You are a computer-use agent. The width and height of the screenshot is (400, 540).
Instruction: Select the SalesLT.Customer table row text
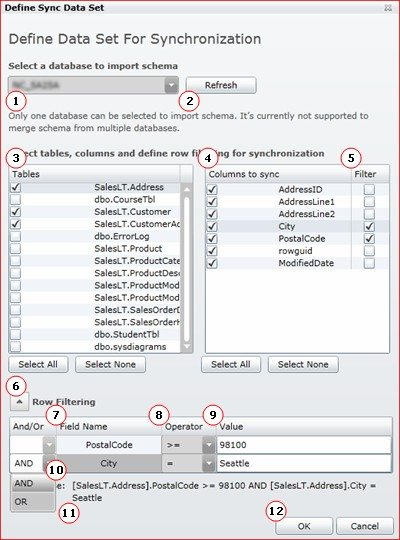coord(133,212)
